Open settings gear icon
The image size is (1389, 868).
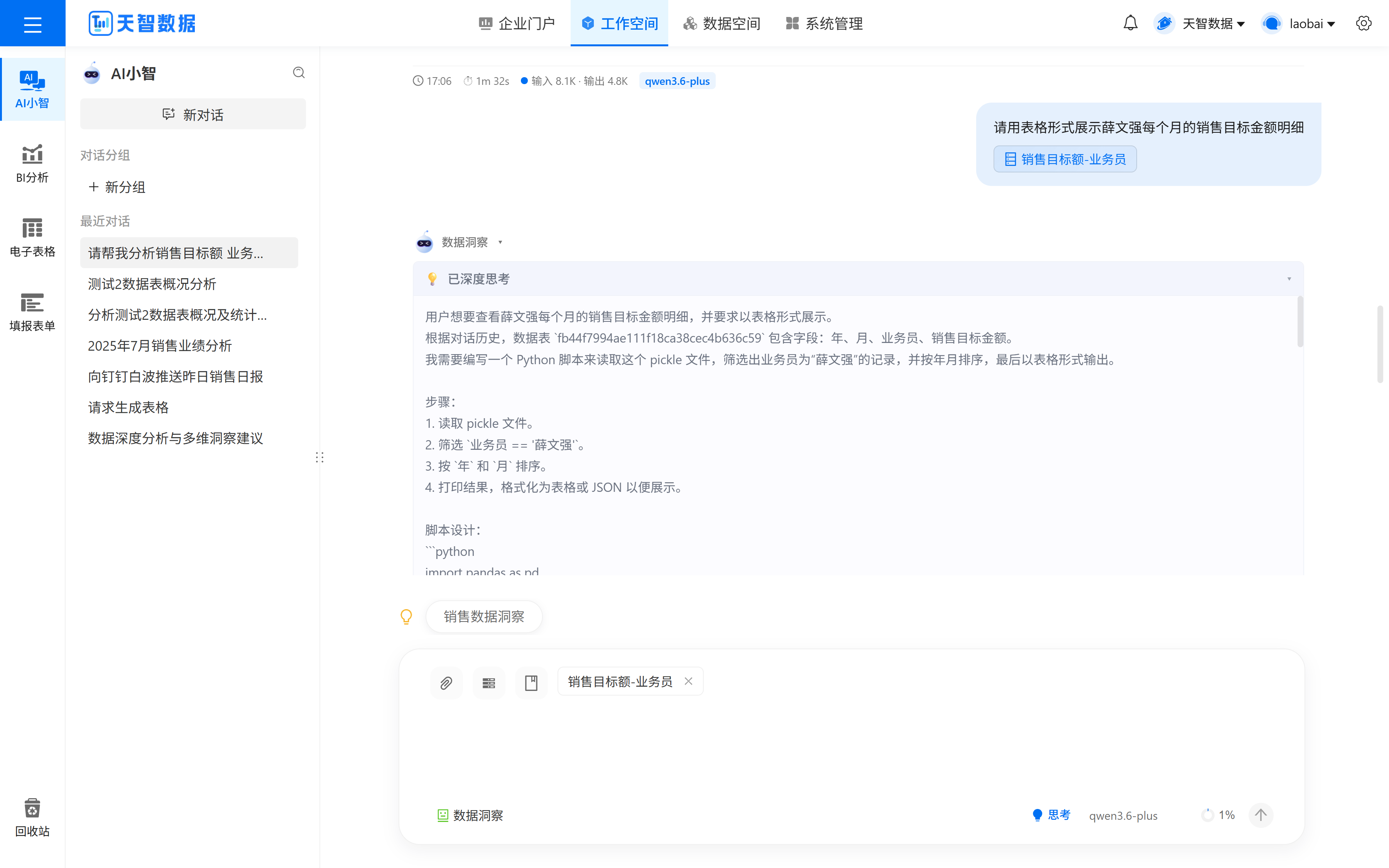pyautogui.click(x=1364, y=24)
